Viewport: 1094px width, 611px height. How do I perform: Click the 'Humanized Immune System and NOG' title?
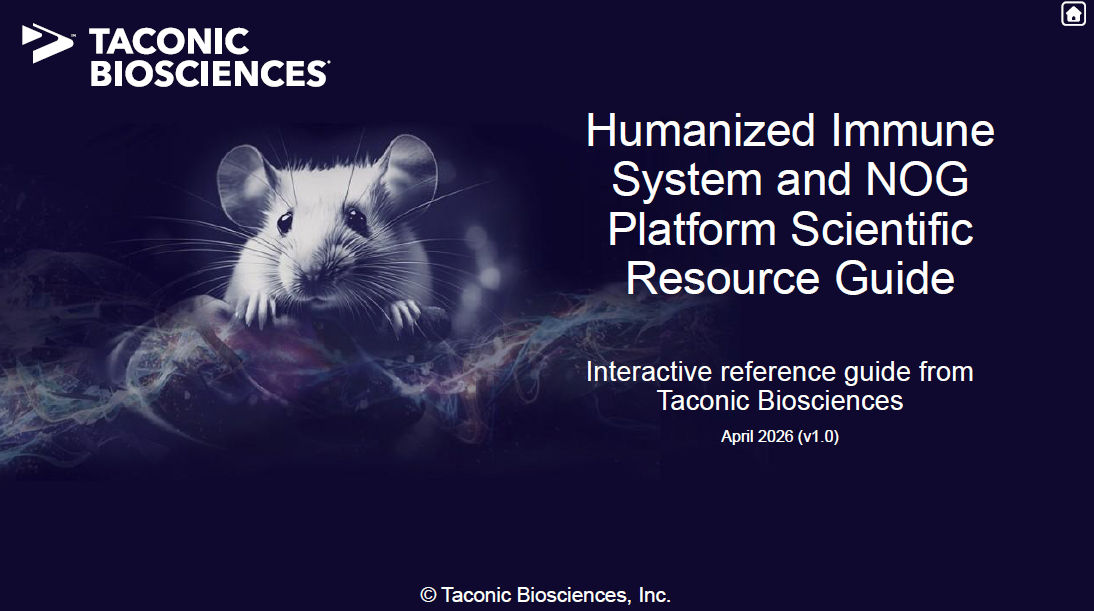pyautogui.click(x=790, y=204)
